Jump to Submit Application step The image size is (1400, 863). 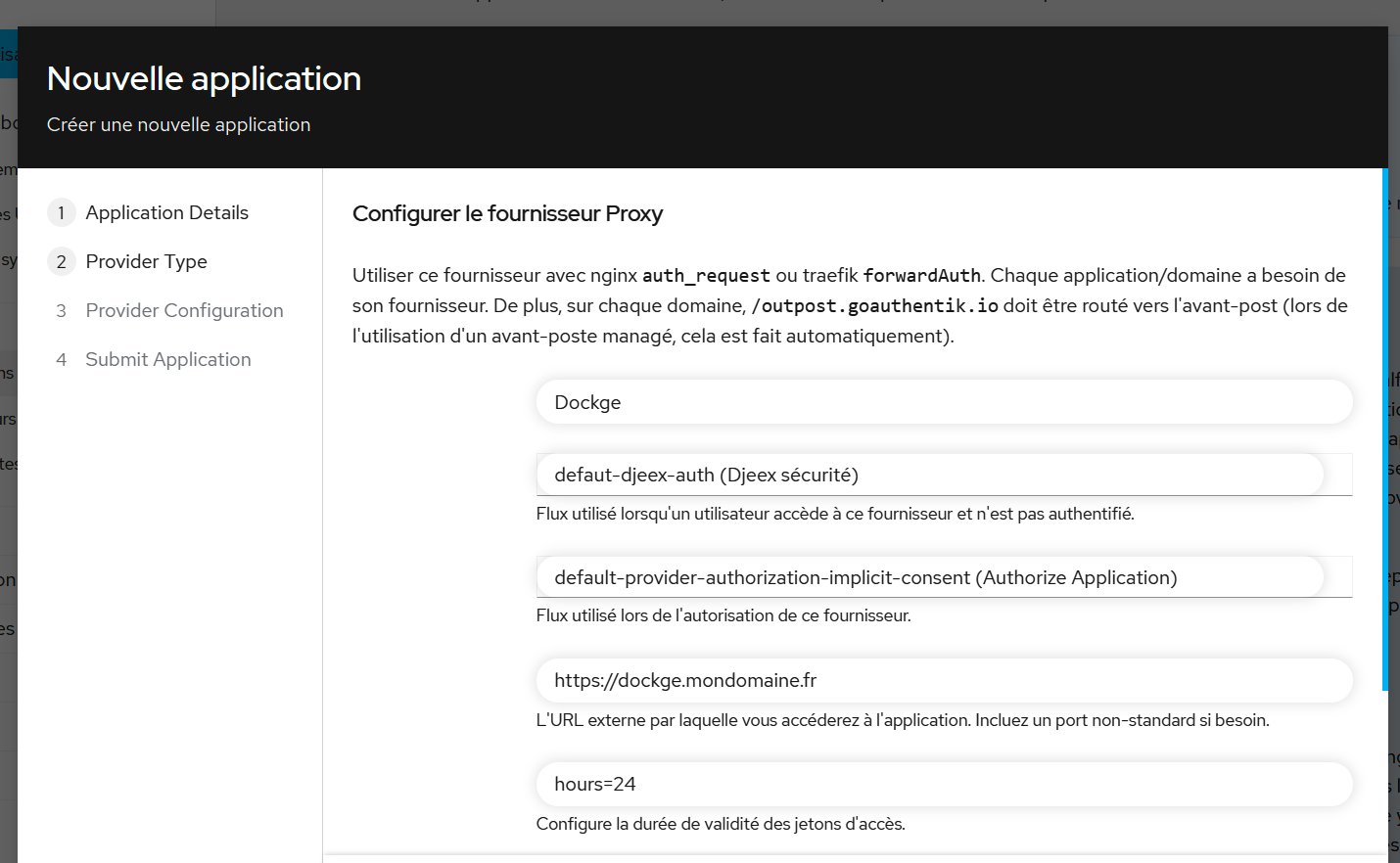click(167, 359)
